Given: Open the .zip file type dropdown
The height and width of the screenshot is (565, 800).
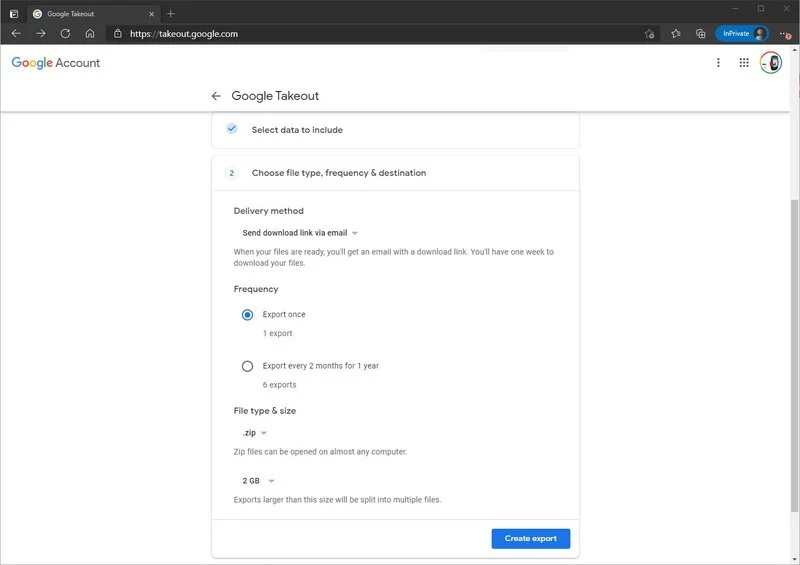Looking at the screenshot, I should click(255, 433).
